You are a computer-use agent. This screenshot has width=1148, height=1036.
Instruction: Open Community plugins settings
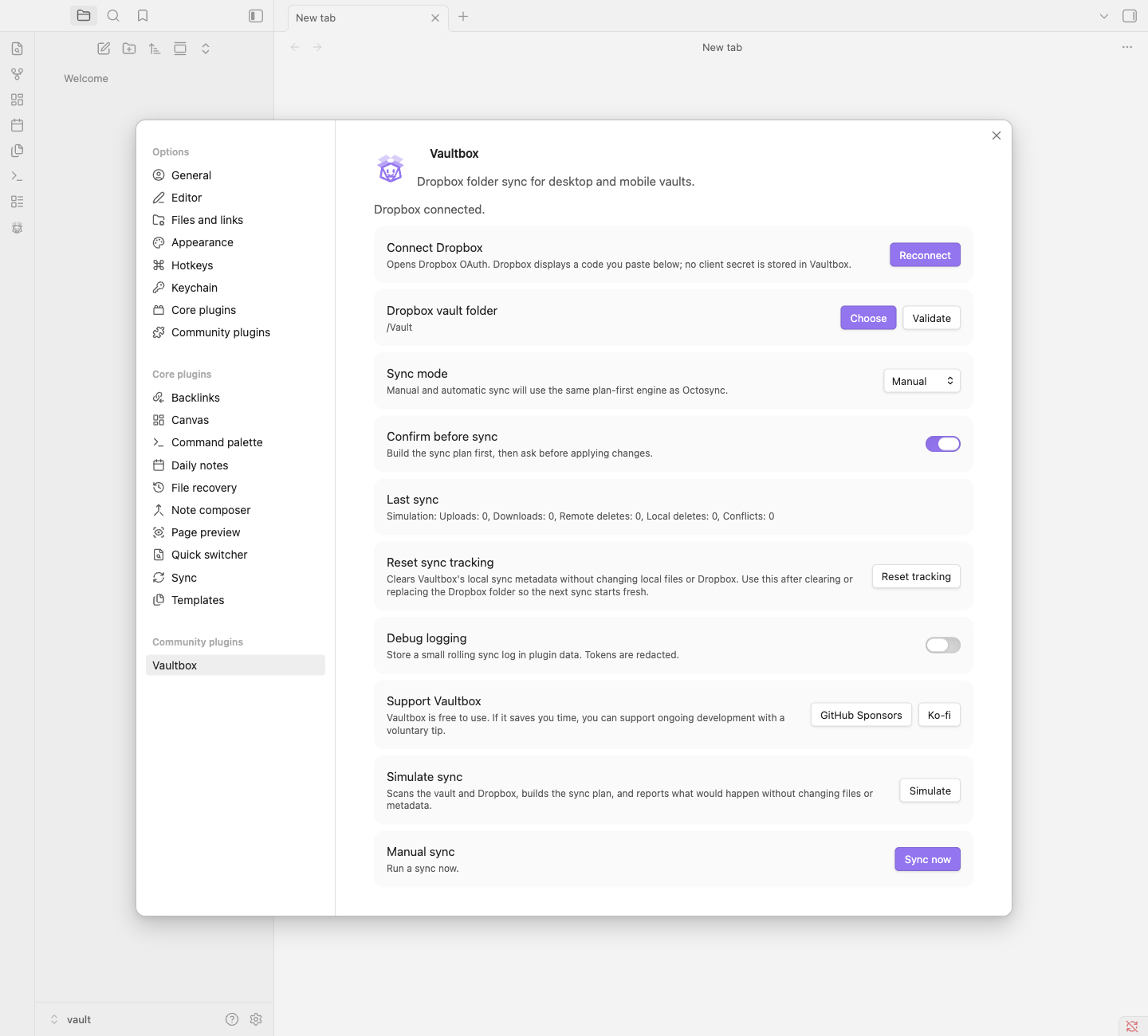[235, 332]
